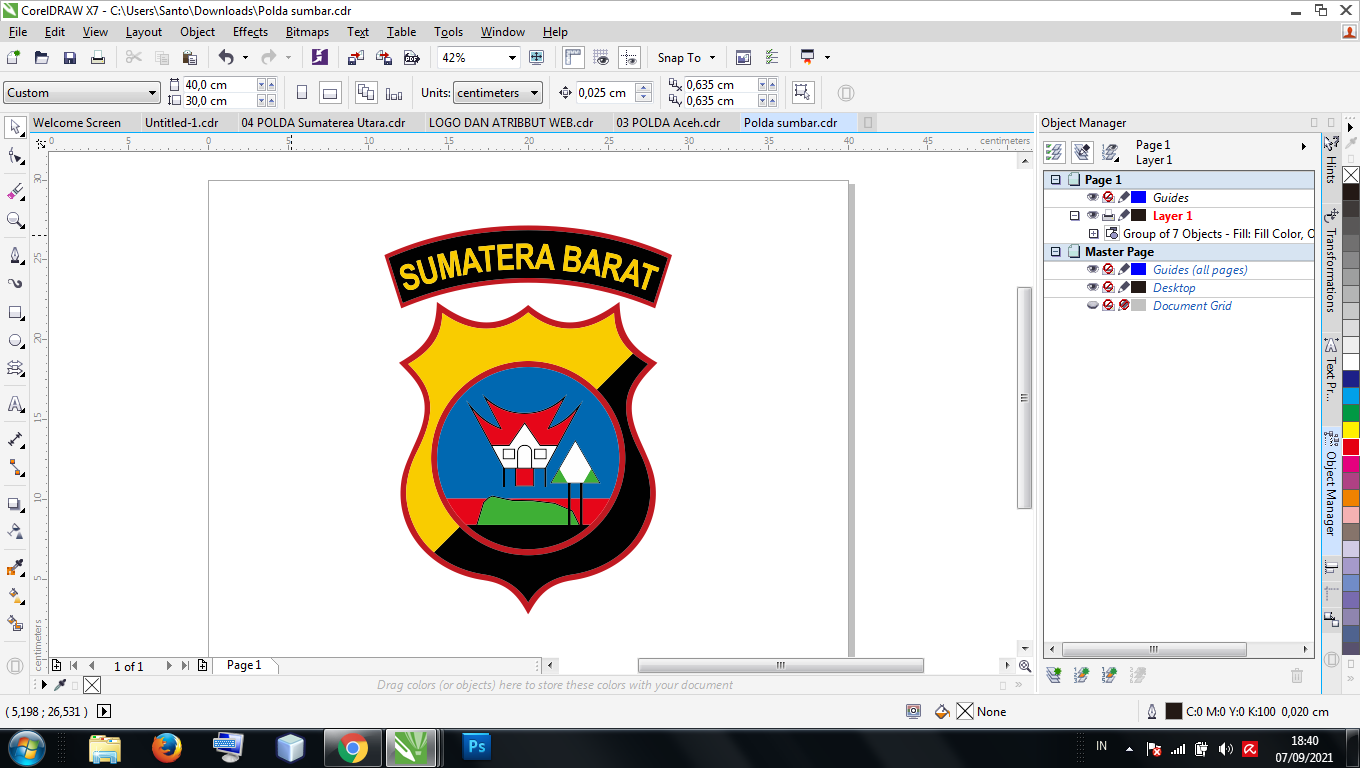Click the Publish to PDF icon
This screenshot has width=1360, height=768.
[x=410, y=58]
